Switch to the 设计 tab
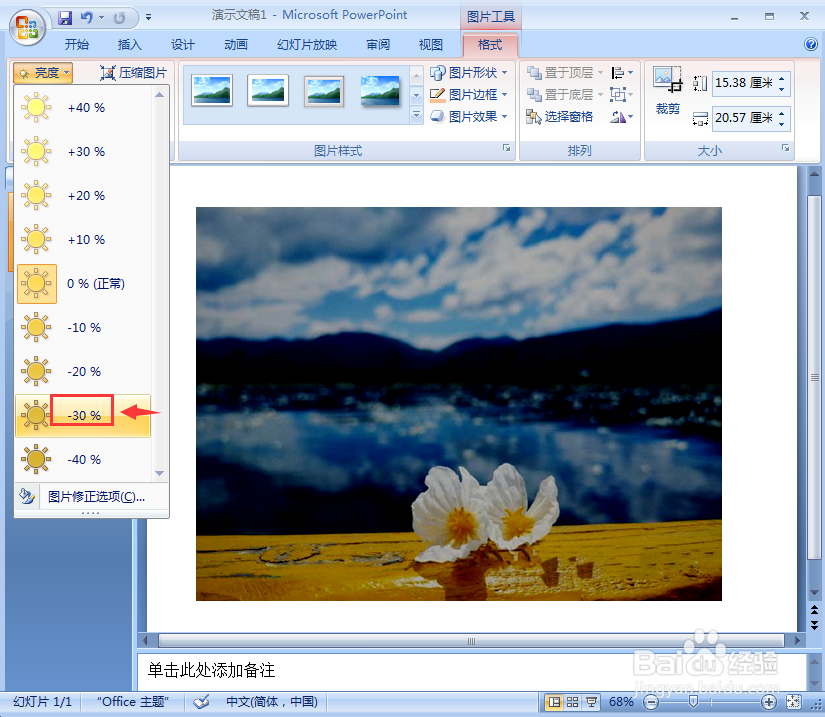The height and width of the screenshot is (717, 825). pos(183,45)
